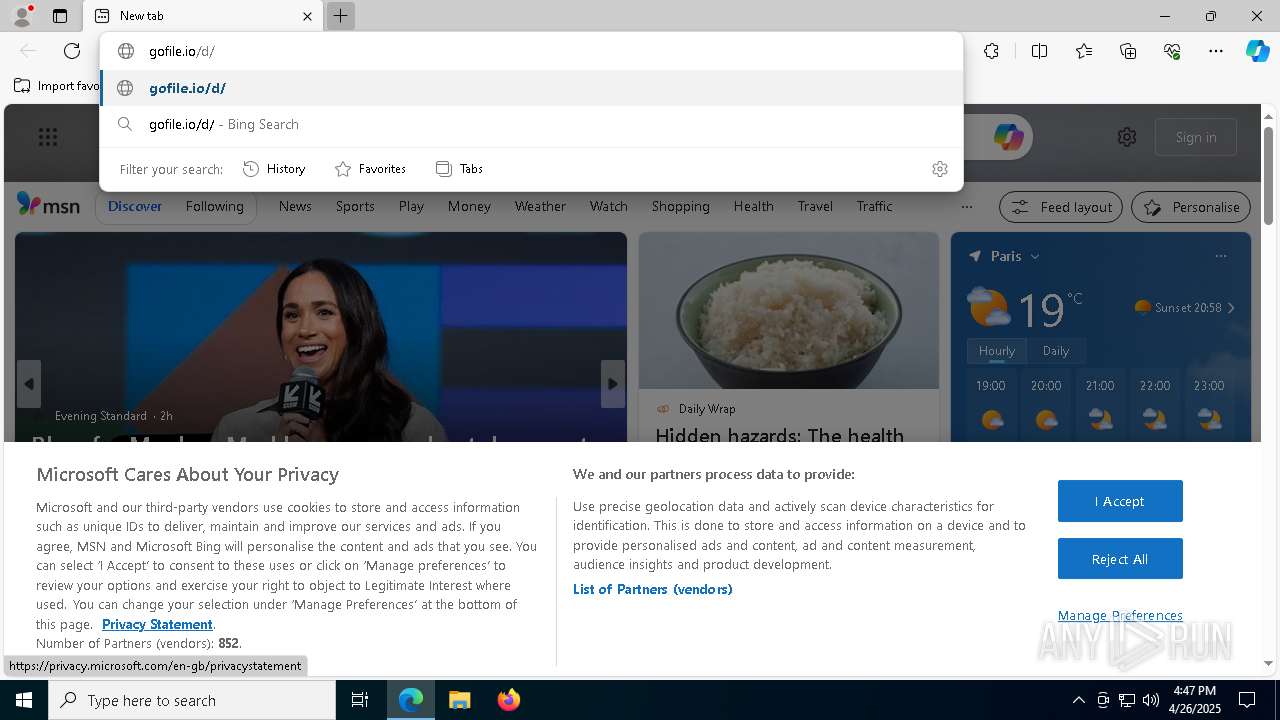Screen dimensions: 1280x720
Task: Open Task View on taskbar
Action: click(360, 700)
